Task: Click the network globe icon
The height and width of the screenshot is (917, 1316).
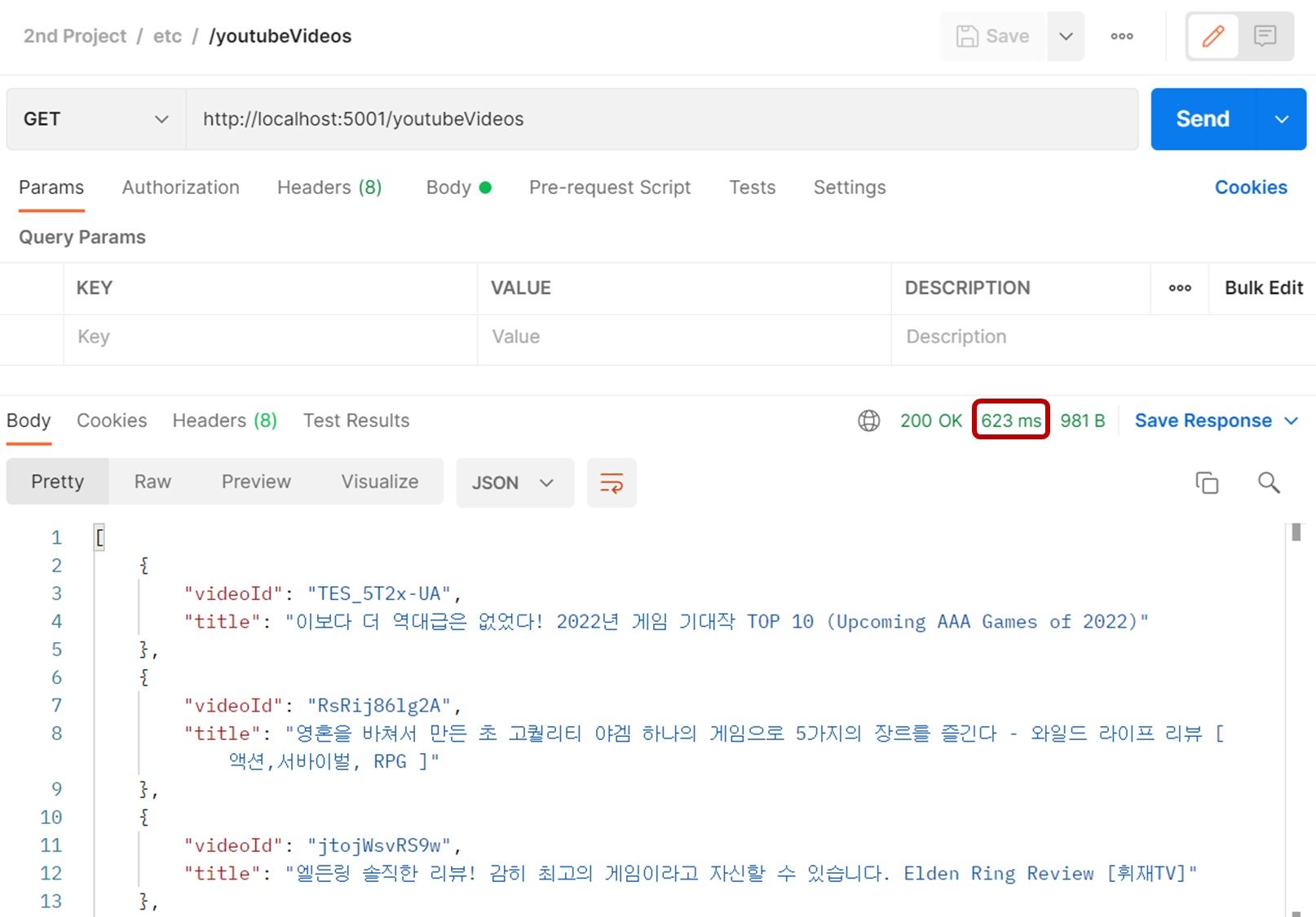Action: pos(869,421)
